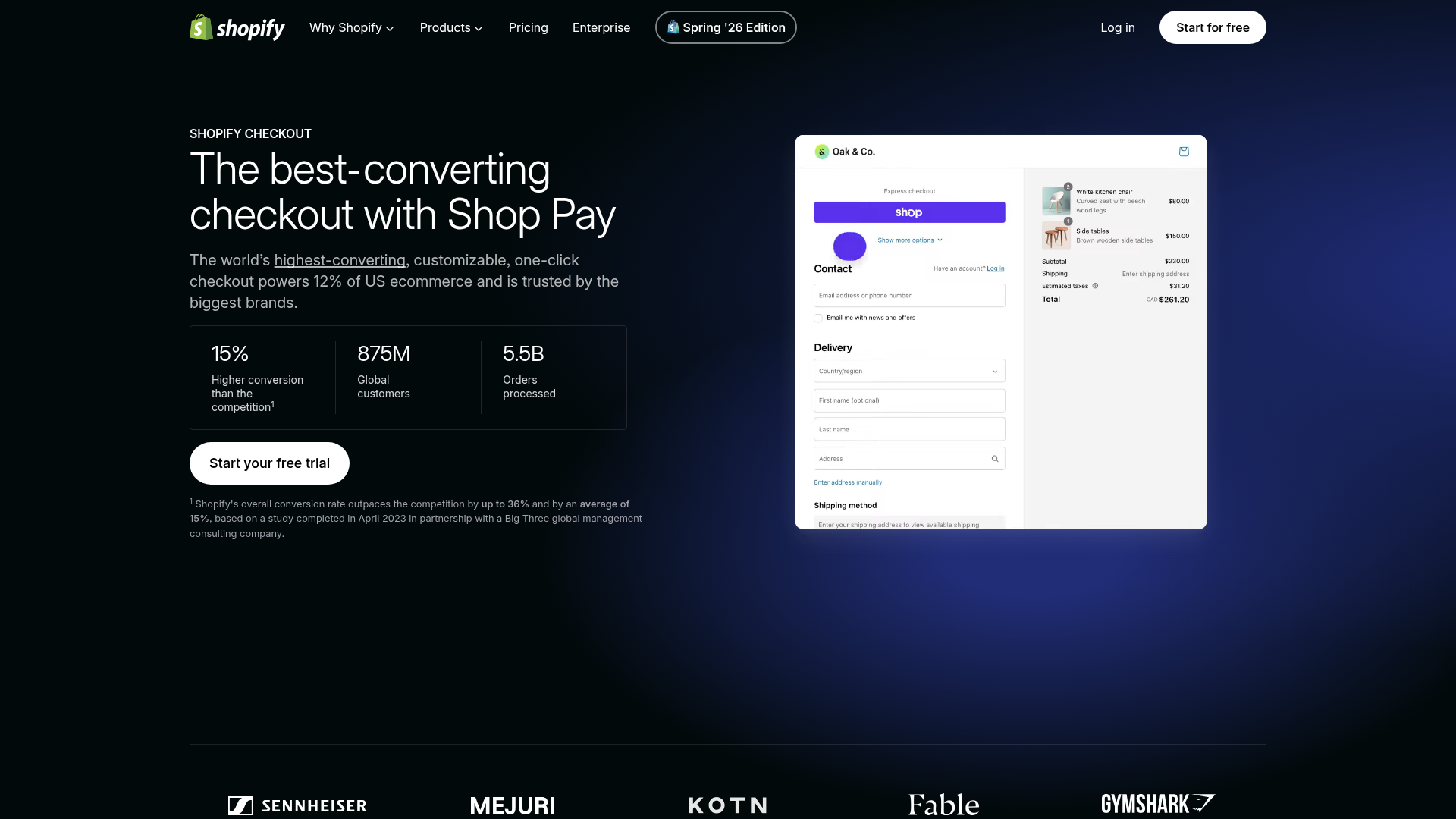Click the purple animated cursor circle
The height and width of the screenshot is (819, 1456).
coord(849,246)
